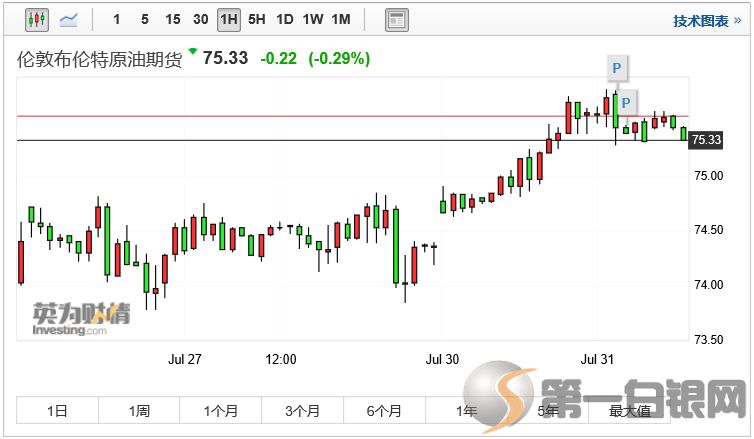
Task: Choose the 3个月 time range
Action: 302,411
